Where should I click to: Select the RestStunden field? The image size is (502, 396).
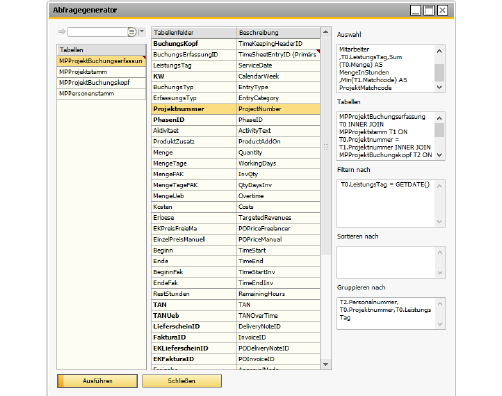(x=194, y=294)
